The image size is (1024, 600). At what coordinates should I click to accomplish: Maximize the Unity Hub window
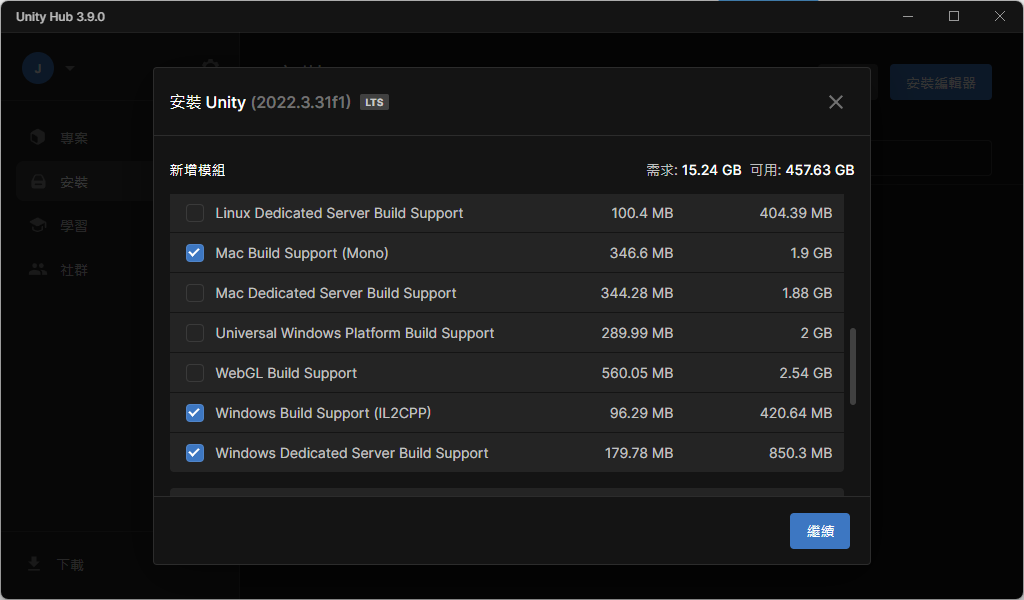click(x=953, y=16)
